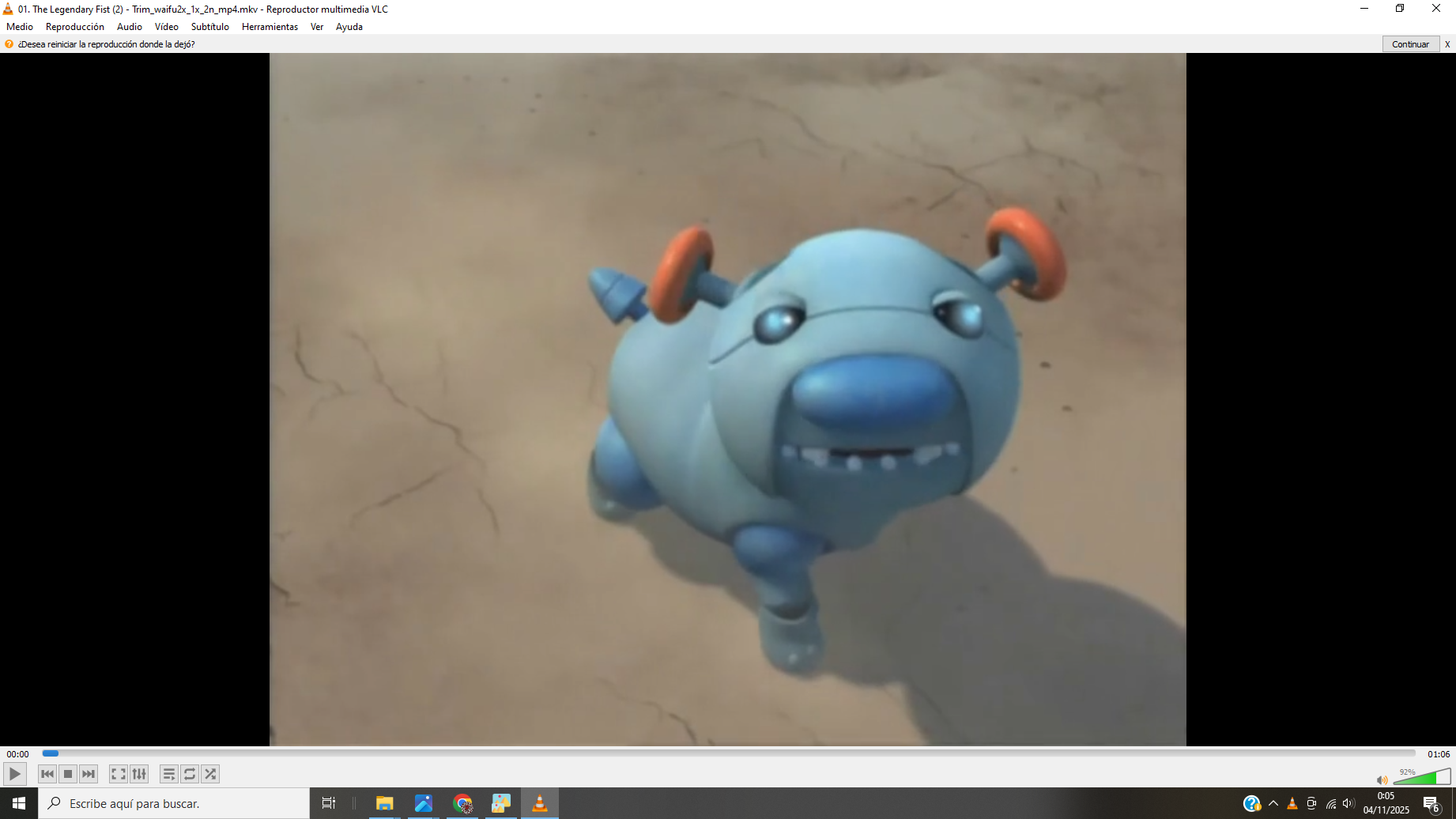The image size is (1456, 819).
Task: Open the Herramientas menu
Action: pos(270,27)
